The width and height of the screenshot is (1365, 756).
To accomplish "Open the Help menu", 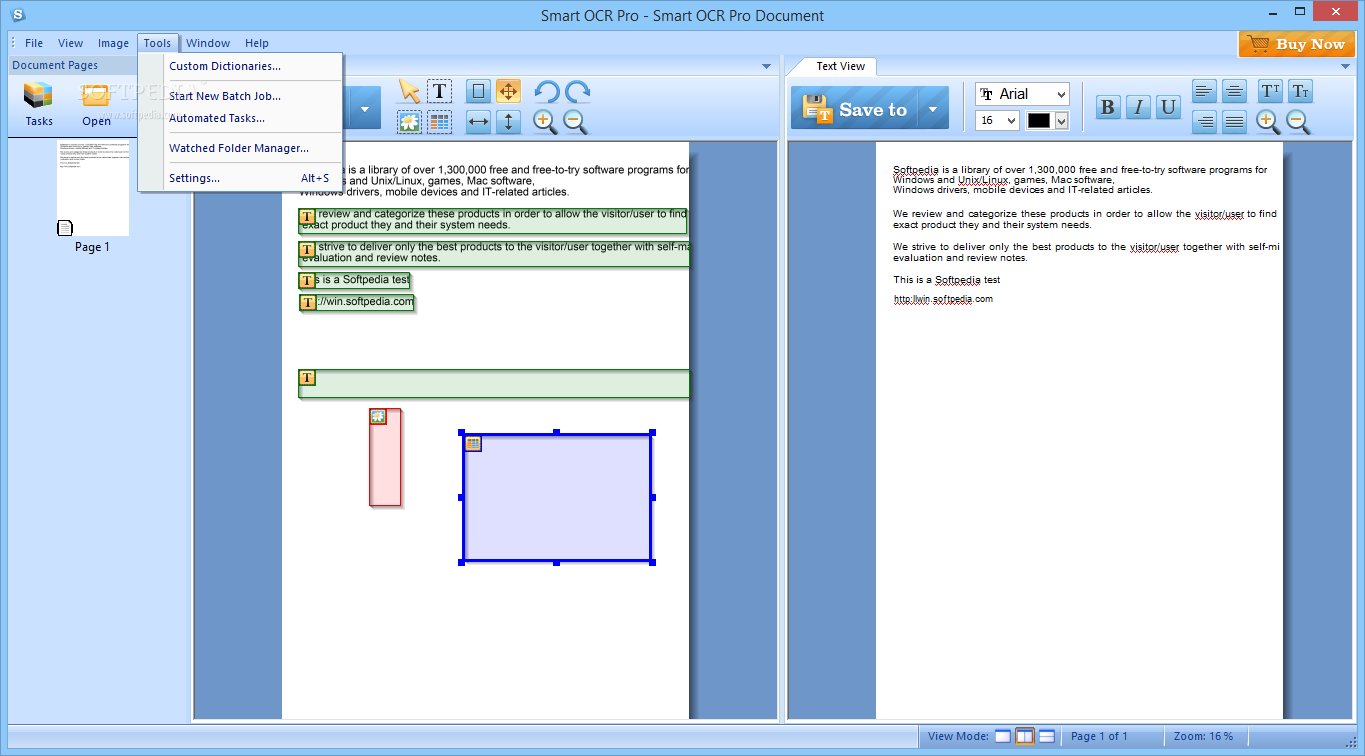I will 257,43.
